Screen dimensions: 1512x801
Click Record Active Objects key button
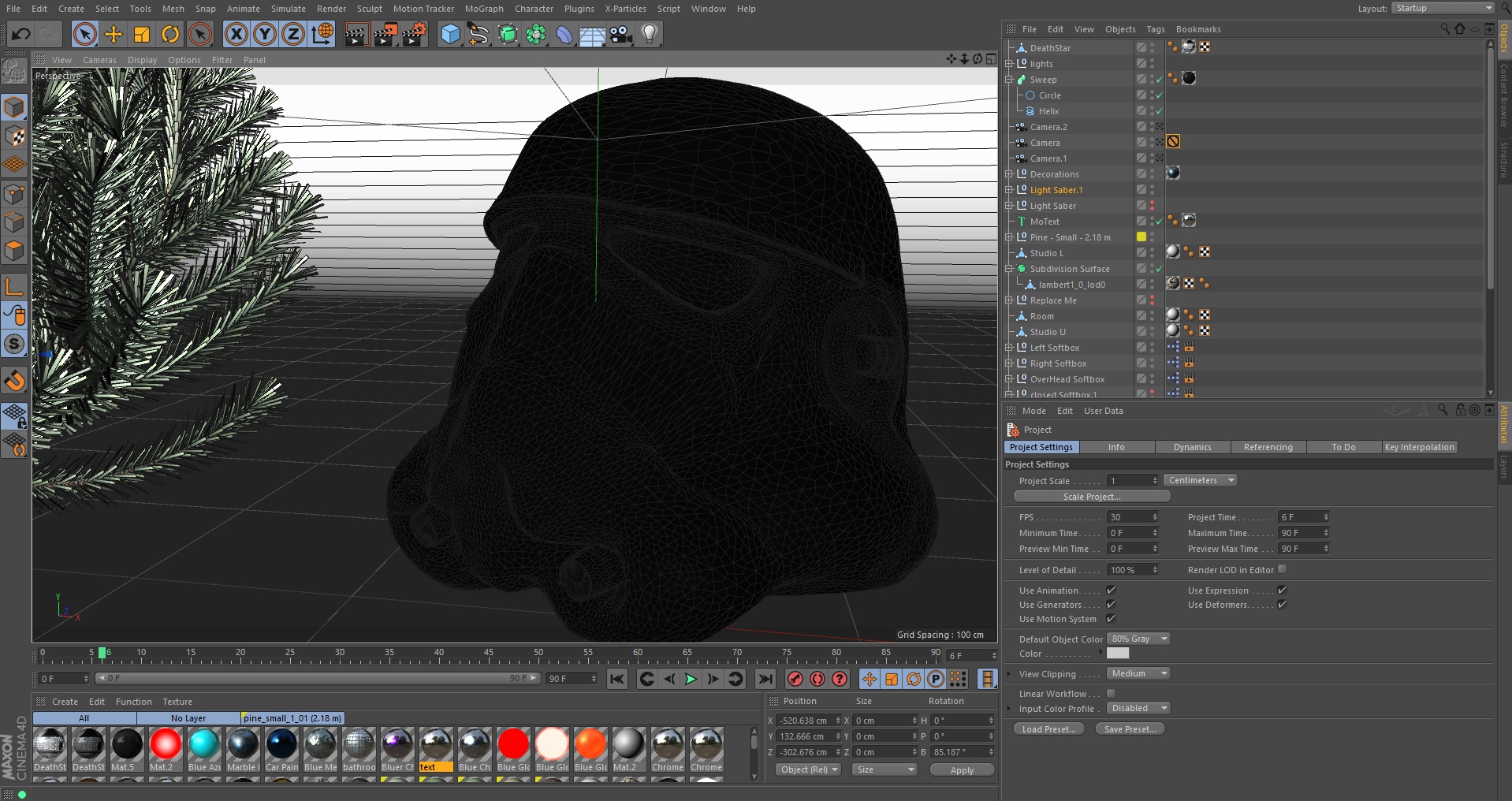click(x=795, y=679)
